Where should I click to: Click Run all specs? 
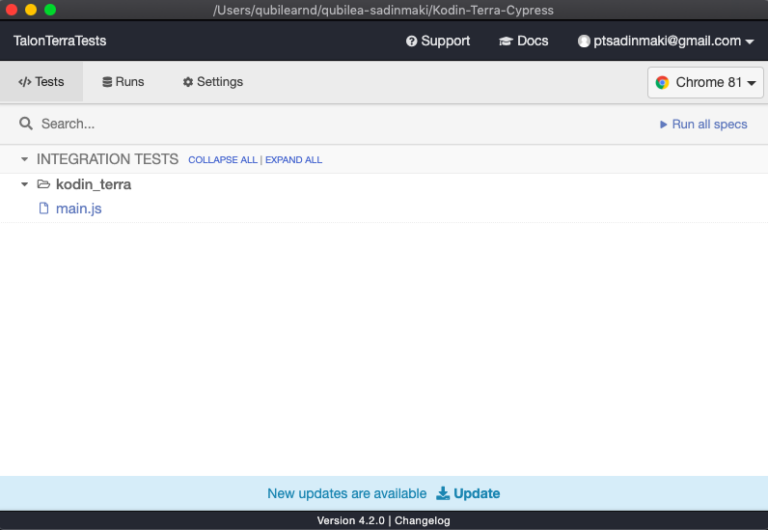tap(703, 124)
